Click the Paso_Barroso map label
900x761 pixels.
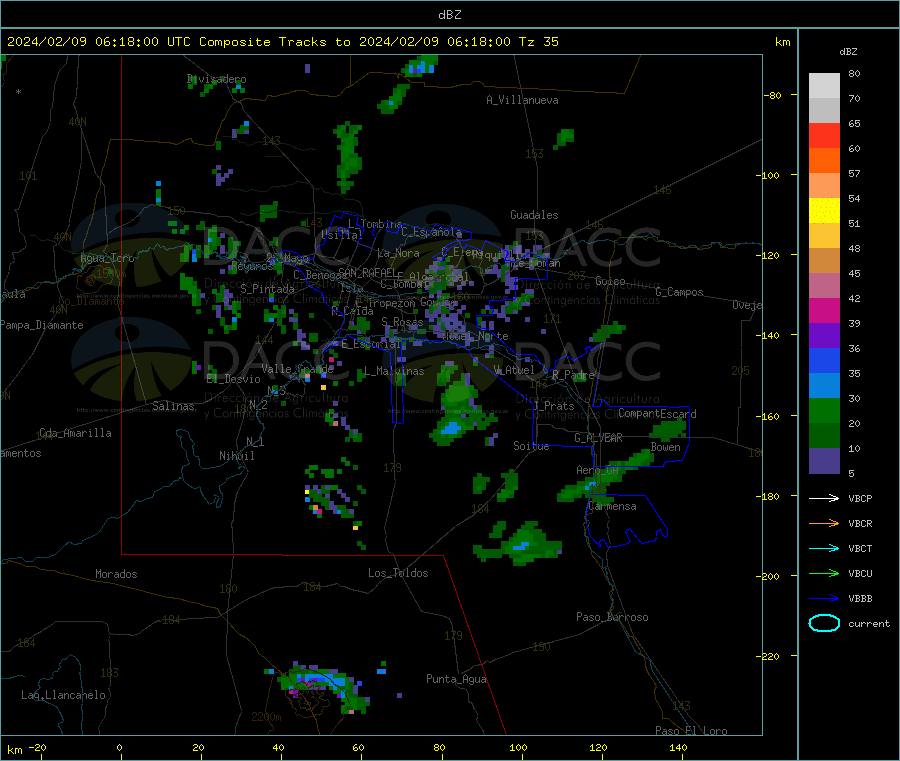(612, 617)
